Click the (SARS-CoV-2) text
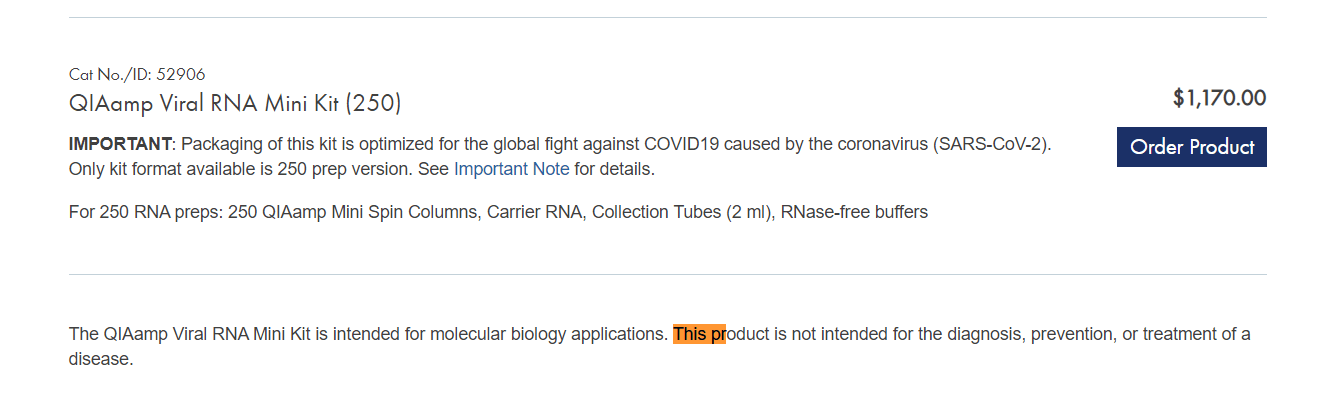 tap(992, 144)
